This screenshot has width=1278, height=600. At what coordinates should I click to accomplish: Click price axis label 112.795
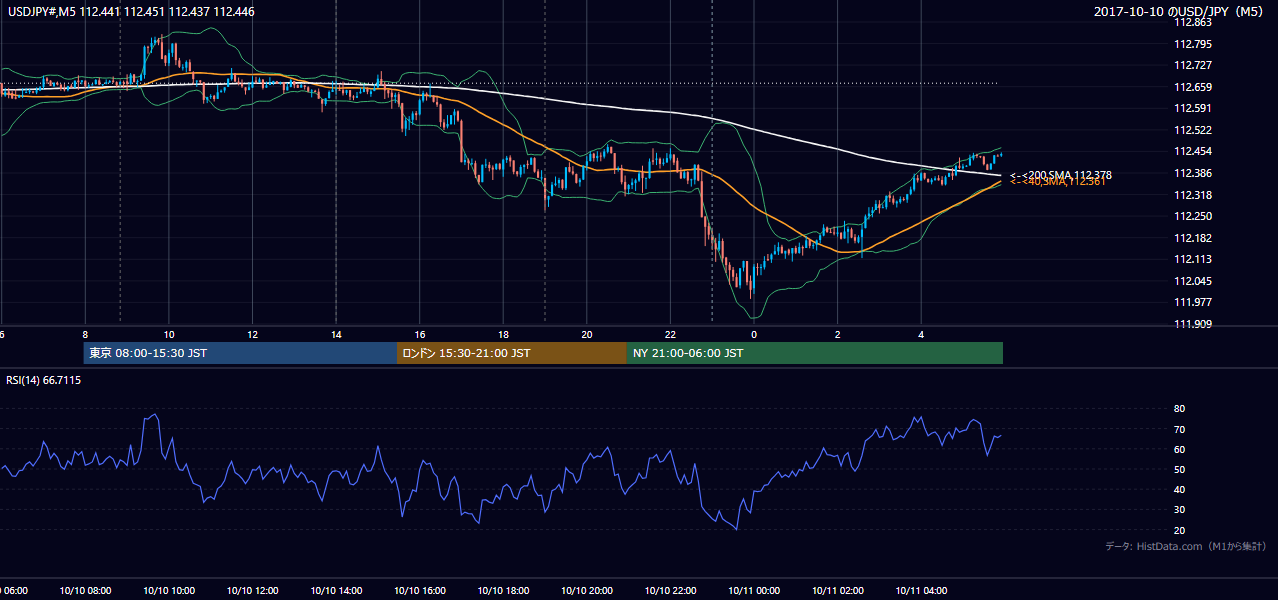pos(1192,44)
